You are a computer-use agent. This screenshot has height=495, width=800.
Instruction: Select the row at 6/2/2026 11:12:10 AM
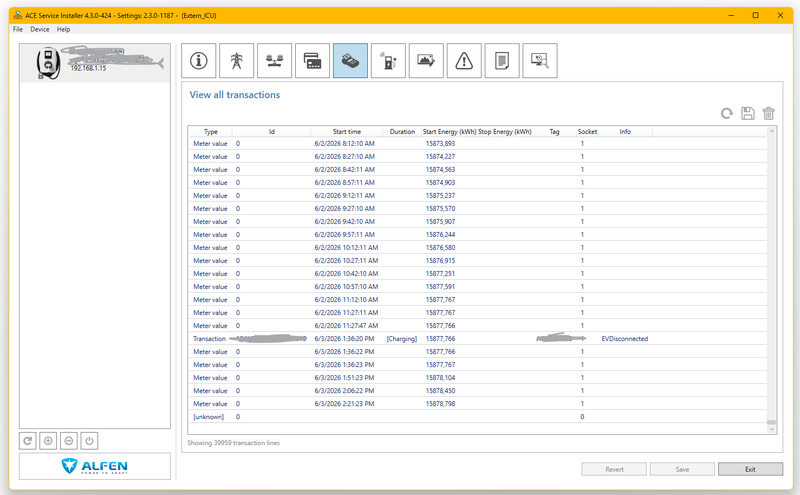[x=478, y=300]
